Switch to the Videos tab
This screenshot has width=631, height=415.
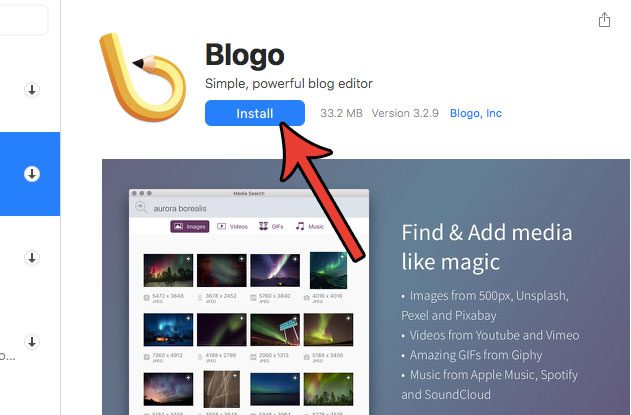233,227
